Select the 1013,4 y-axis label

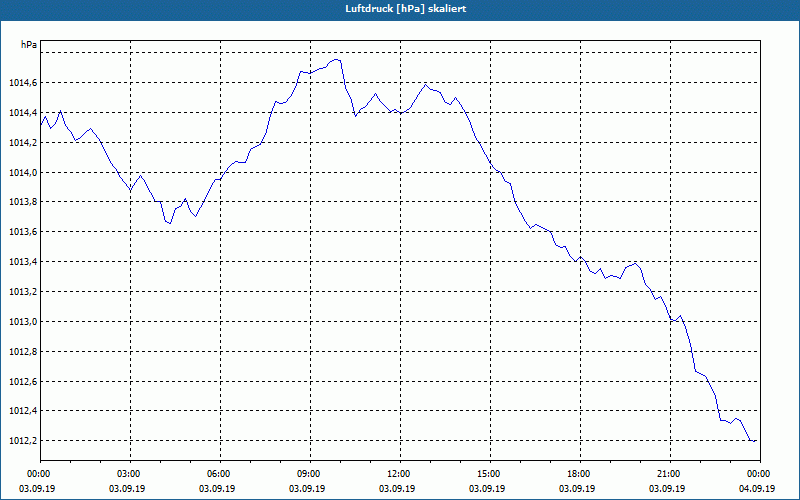coord(22,262)
